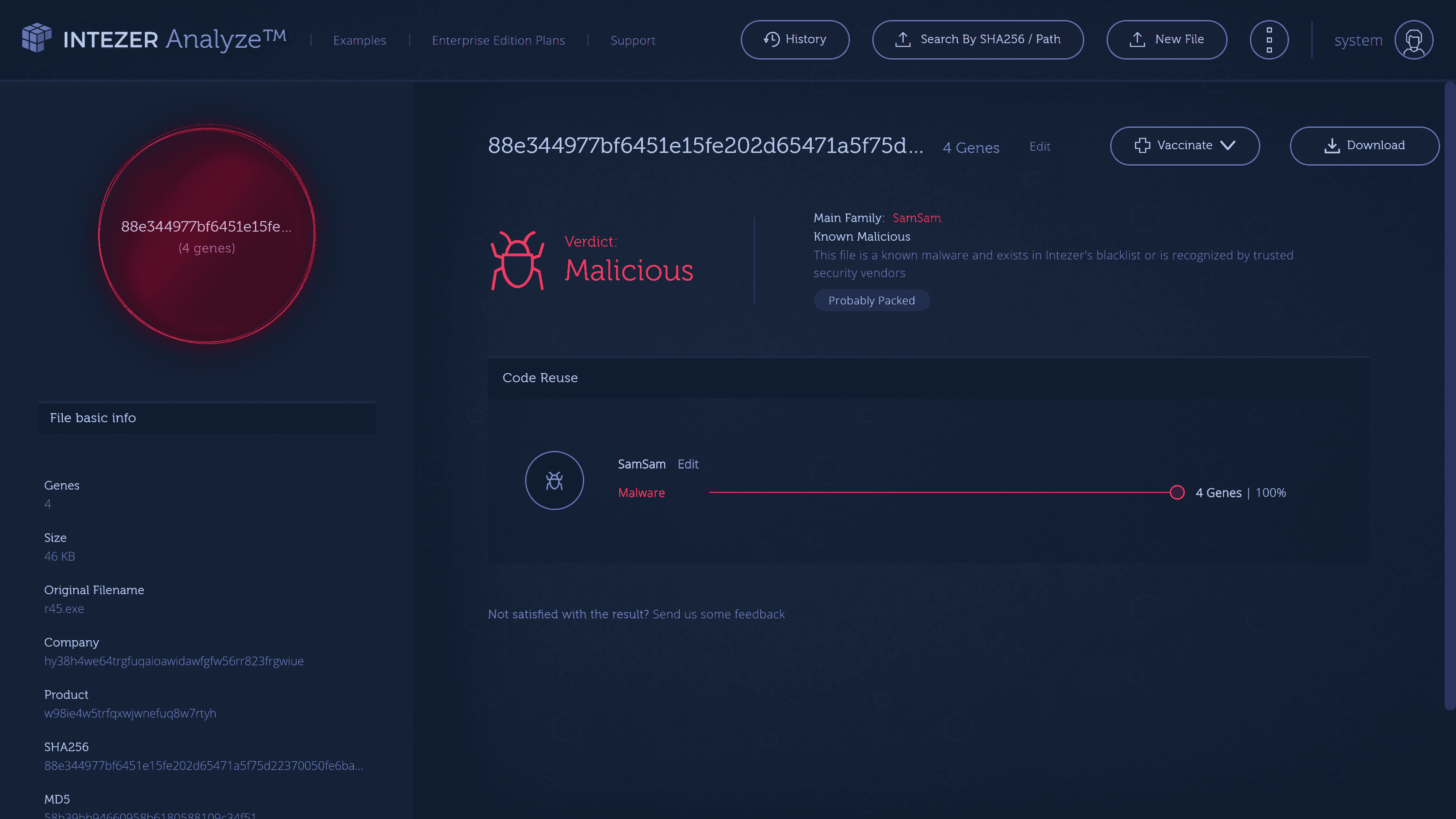
Task: Upload using the New File button
Action: point(1166,40)
